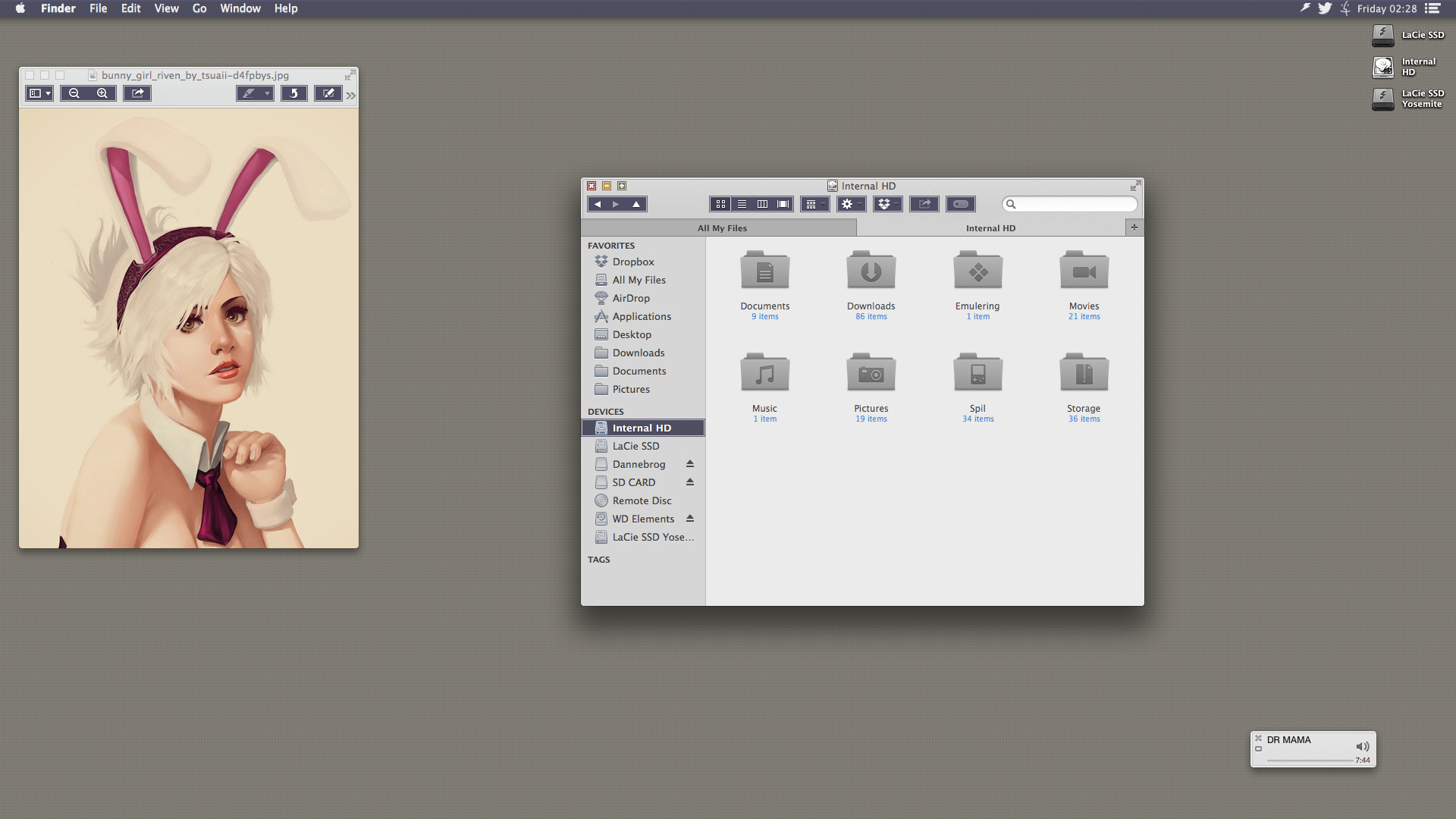Add a new Finder tab
This screenshot has height=819, width=1456.
tap(1134, 227)
